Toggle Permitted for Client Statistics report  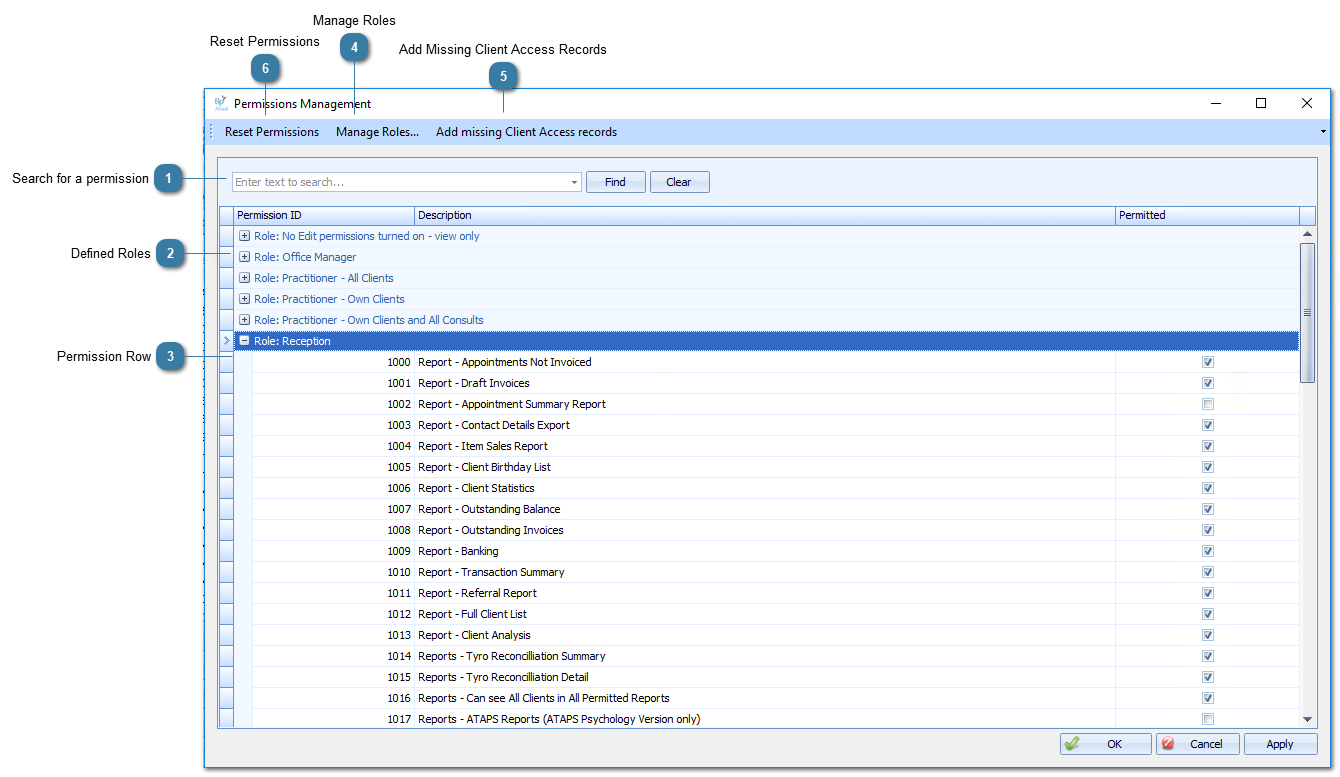pos(1208,488)
